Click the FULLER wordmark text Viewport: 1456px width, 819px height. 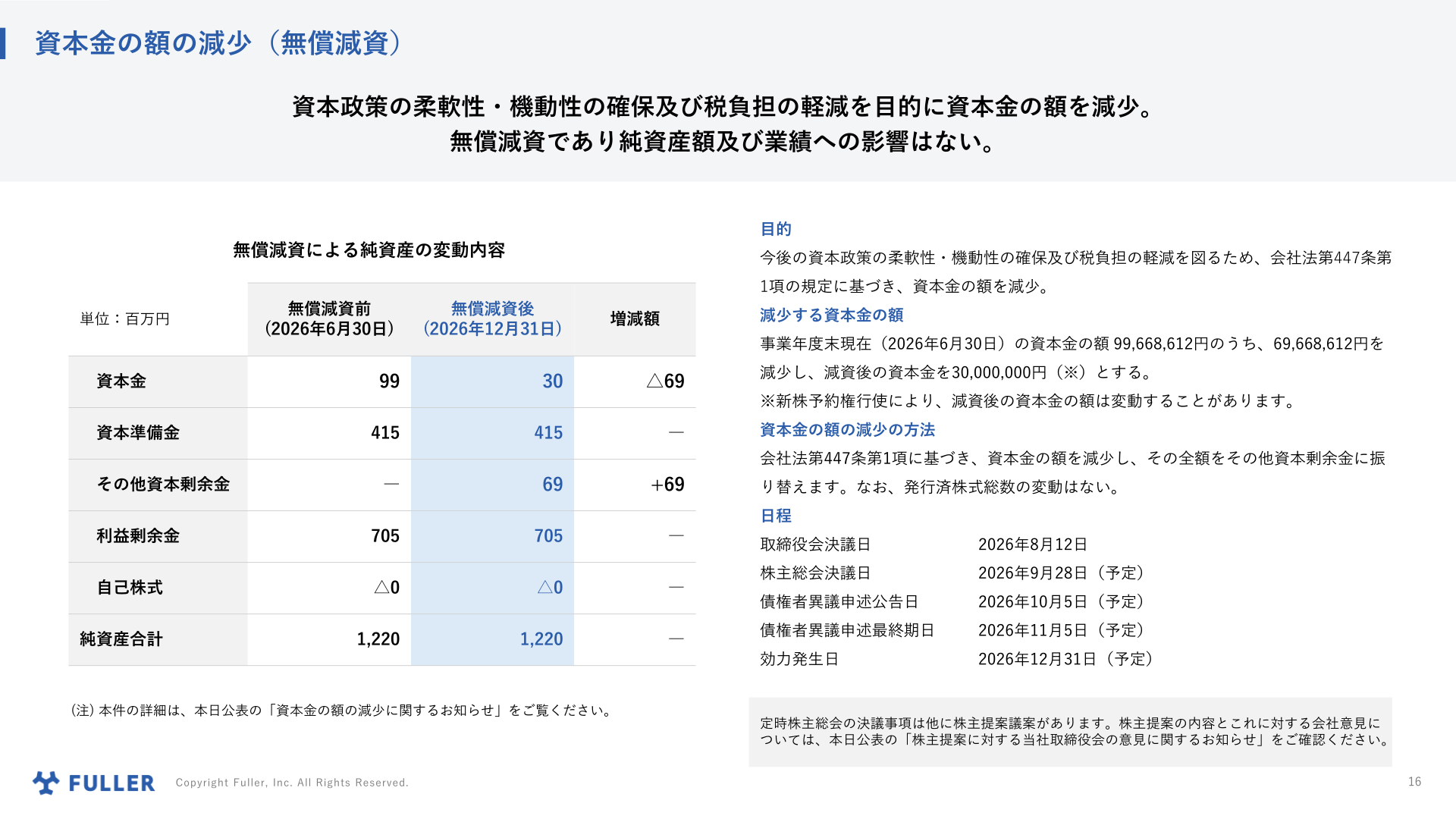[111, 783]
